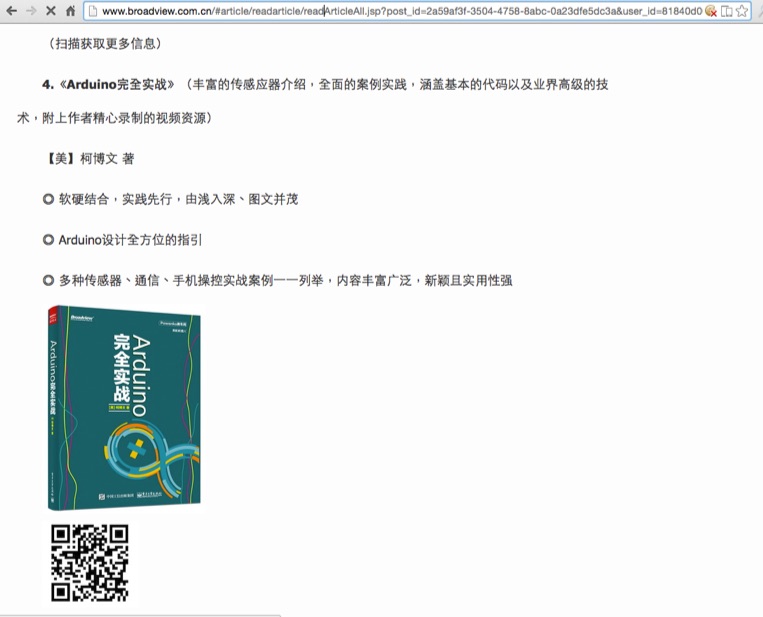Click the forward navigation arrow
763x617 pixels.
(31, 11)
